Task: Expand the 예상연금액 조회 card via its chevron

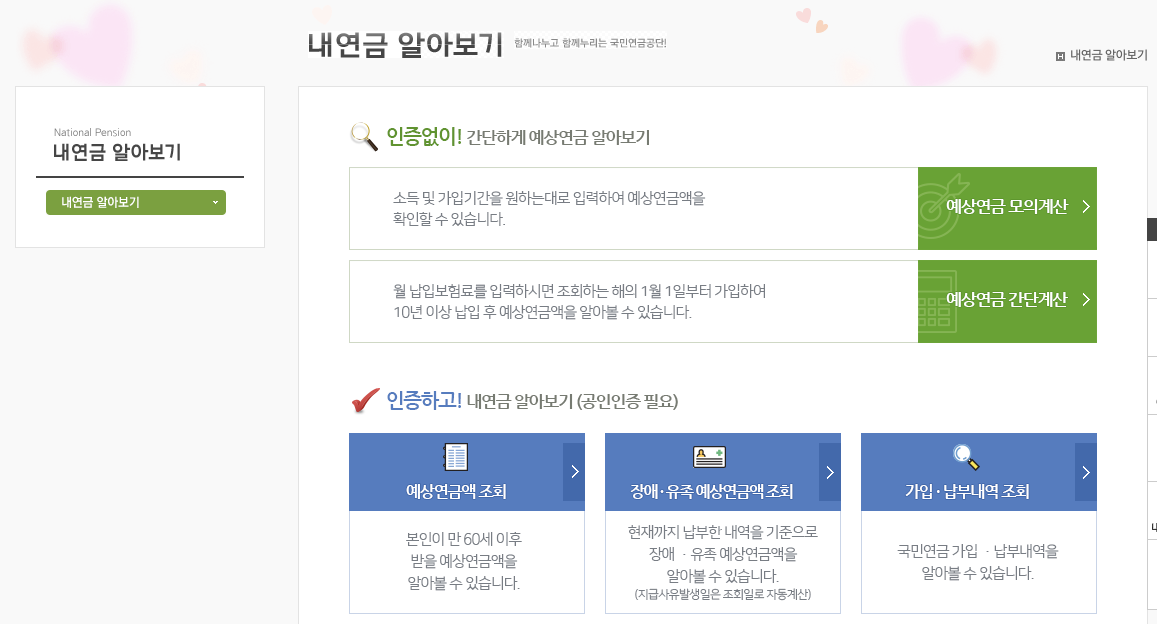Action: click(574, 472)
